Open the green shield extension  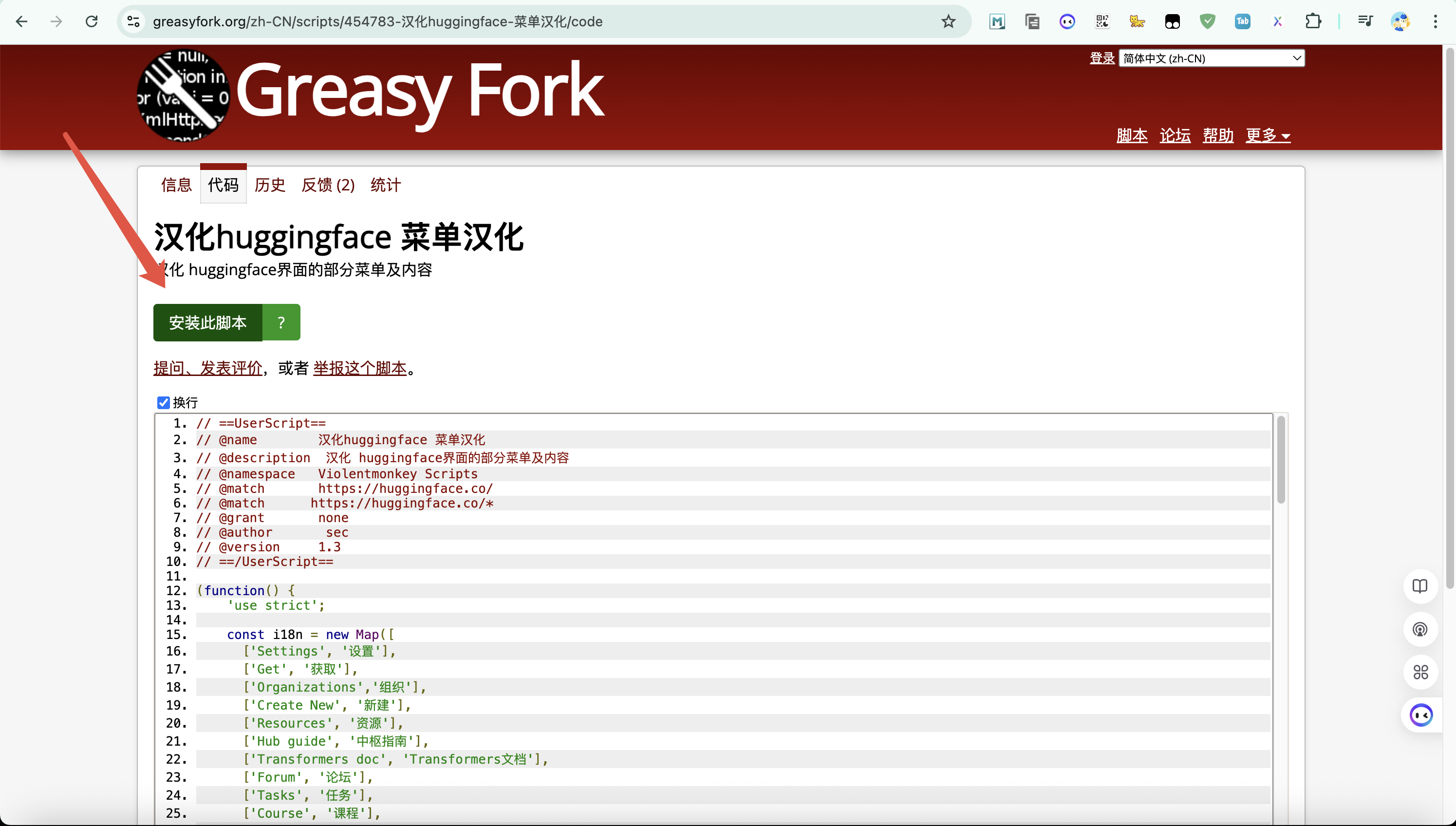[x=1208, y=21]
